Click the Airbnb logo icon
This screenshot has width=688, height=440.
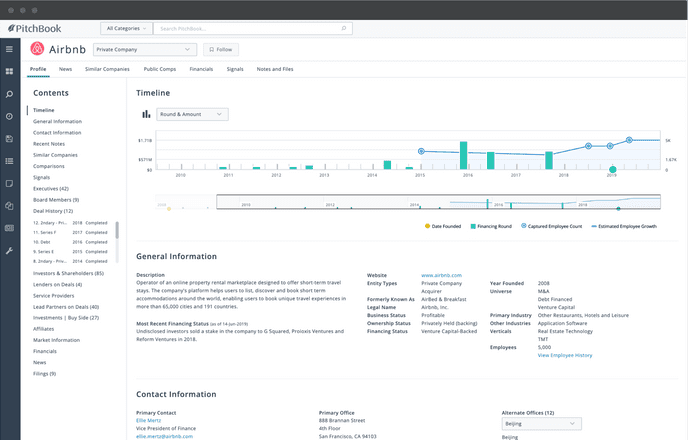[x=37, y=48]
